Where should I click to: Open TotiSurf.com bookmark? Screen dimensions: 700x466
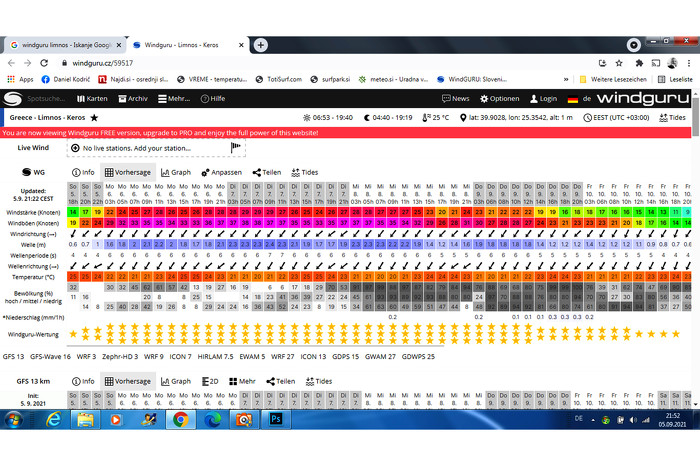click(x=279, y=79)
